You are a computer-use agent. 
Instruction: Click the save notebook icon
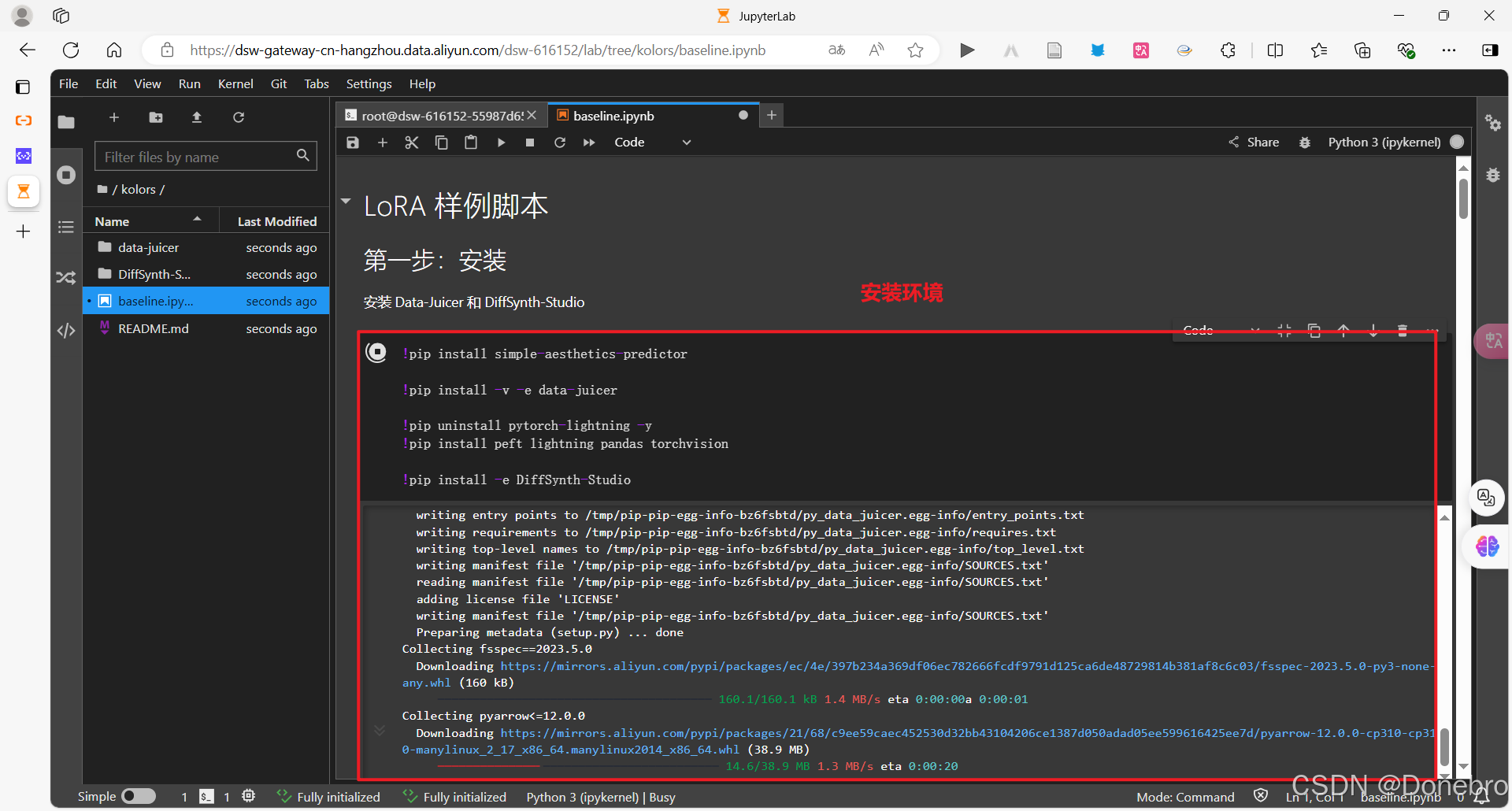(352, 143)
